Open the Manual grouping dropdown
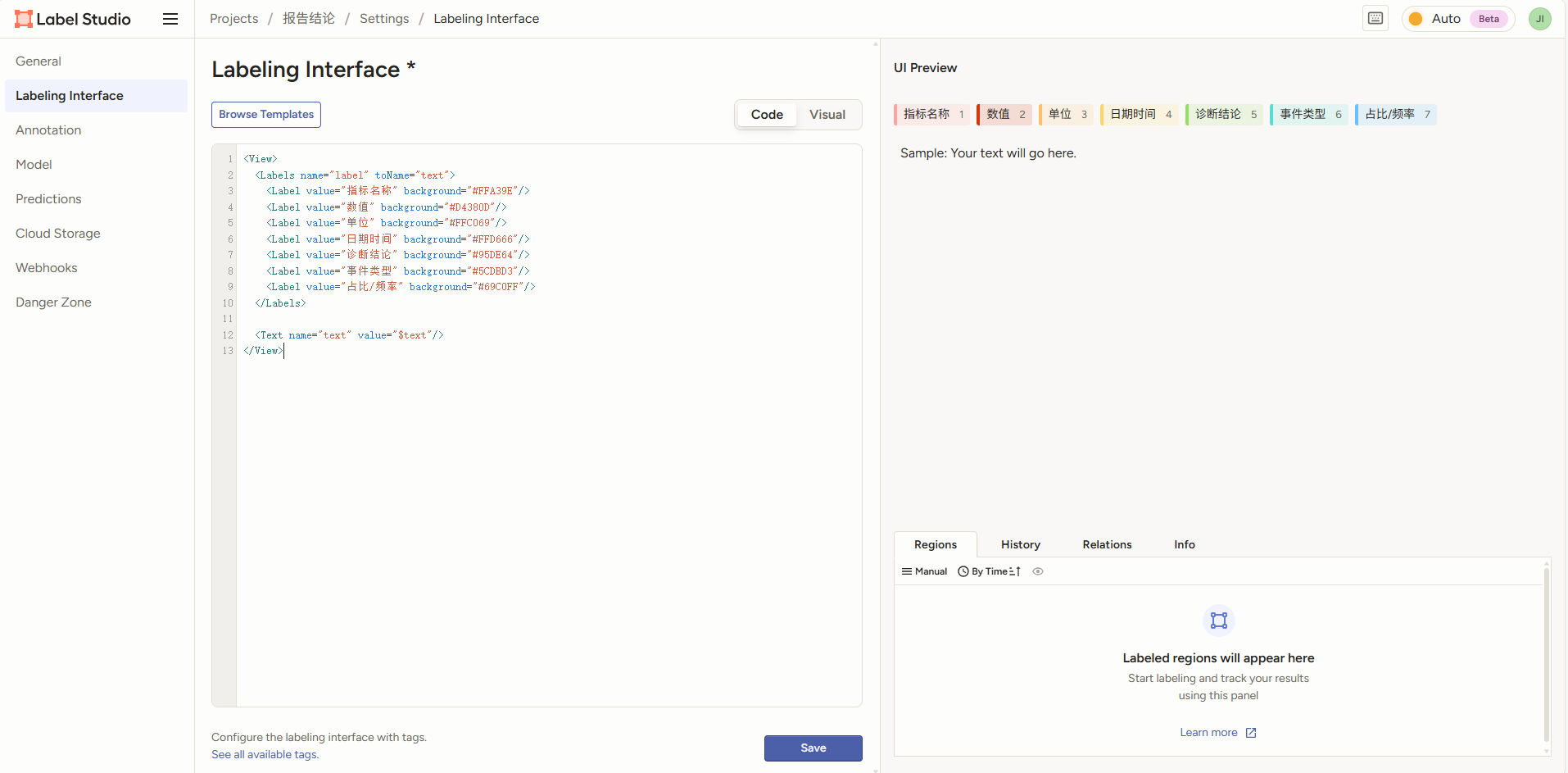1568x773 pixels. 925,571
